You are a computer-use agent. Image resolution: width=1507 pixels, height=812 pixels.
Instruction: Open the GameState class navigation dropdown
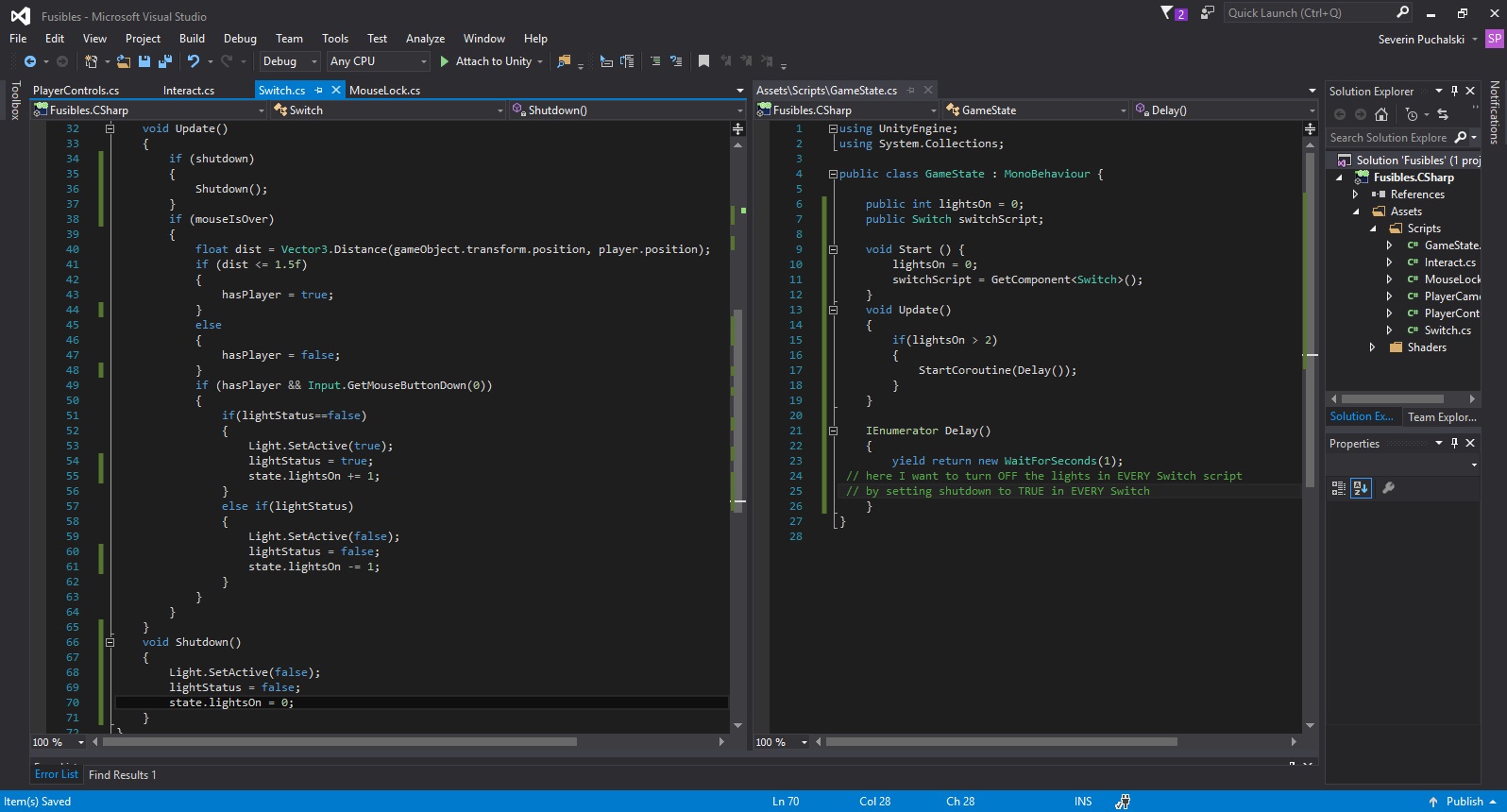[1036, 110]
